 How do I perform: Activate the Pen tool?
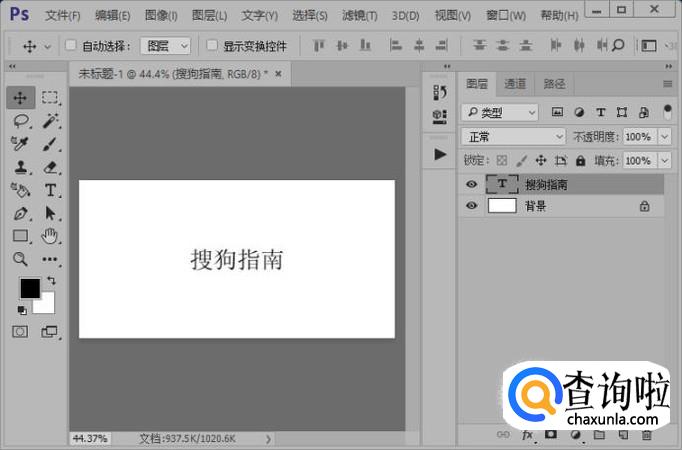tap(20, 213)
